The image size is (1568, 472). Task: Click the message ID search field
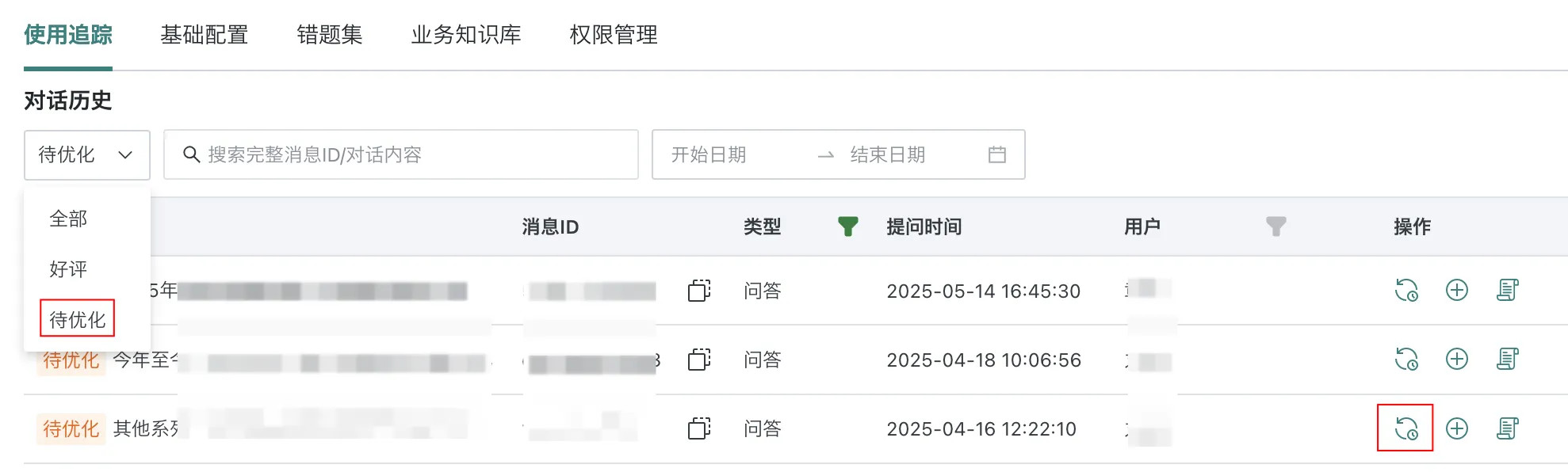(412, 154)
